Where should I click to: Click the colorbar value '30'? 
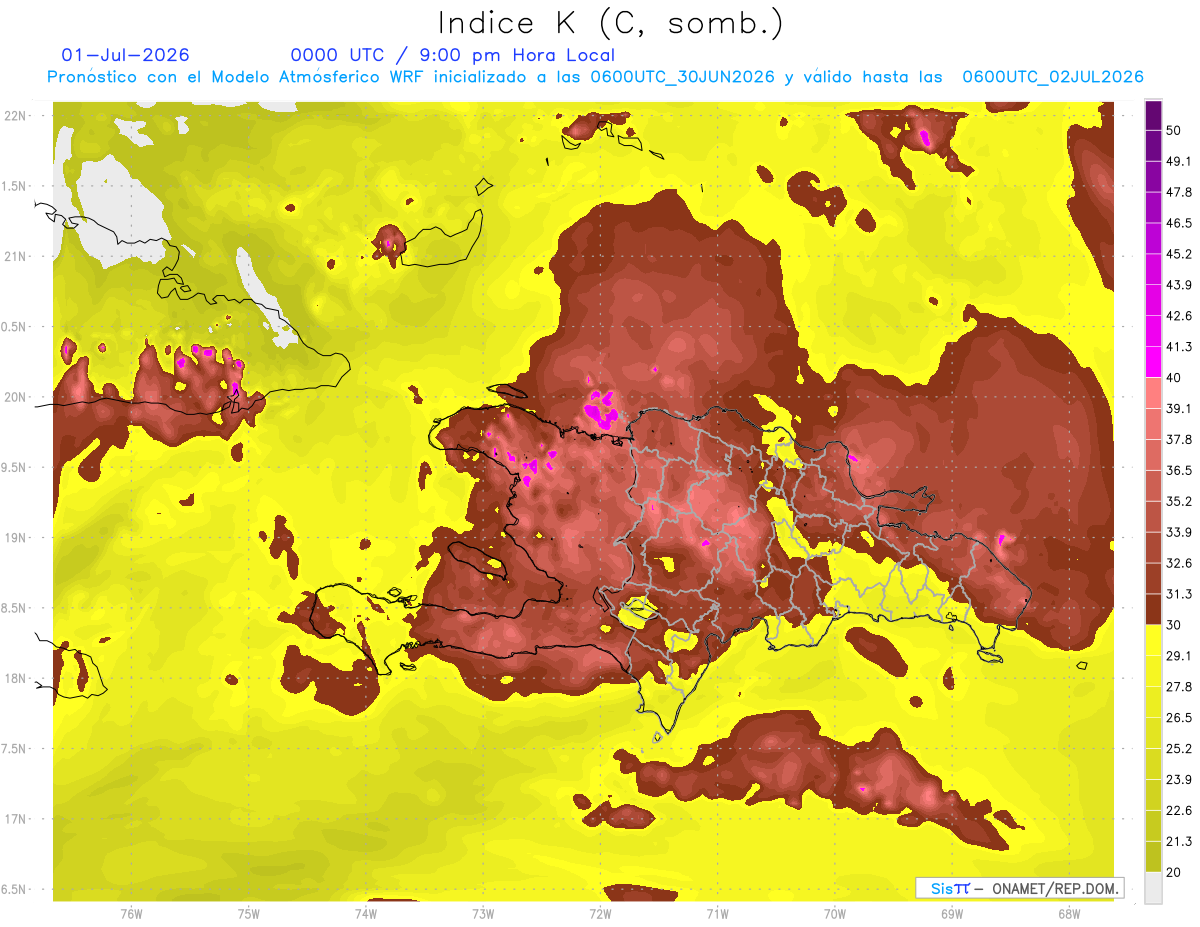(x=1175, y=625)
